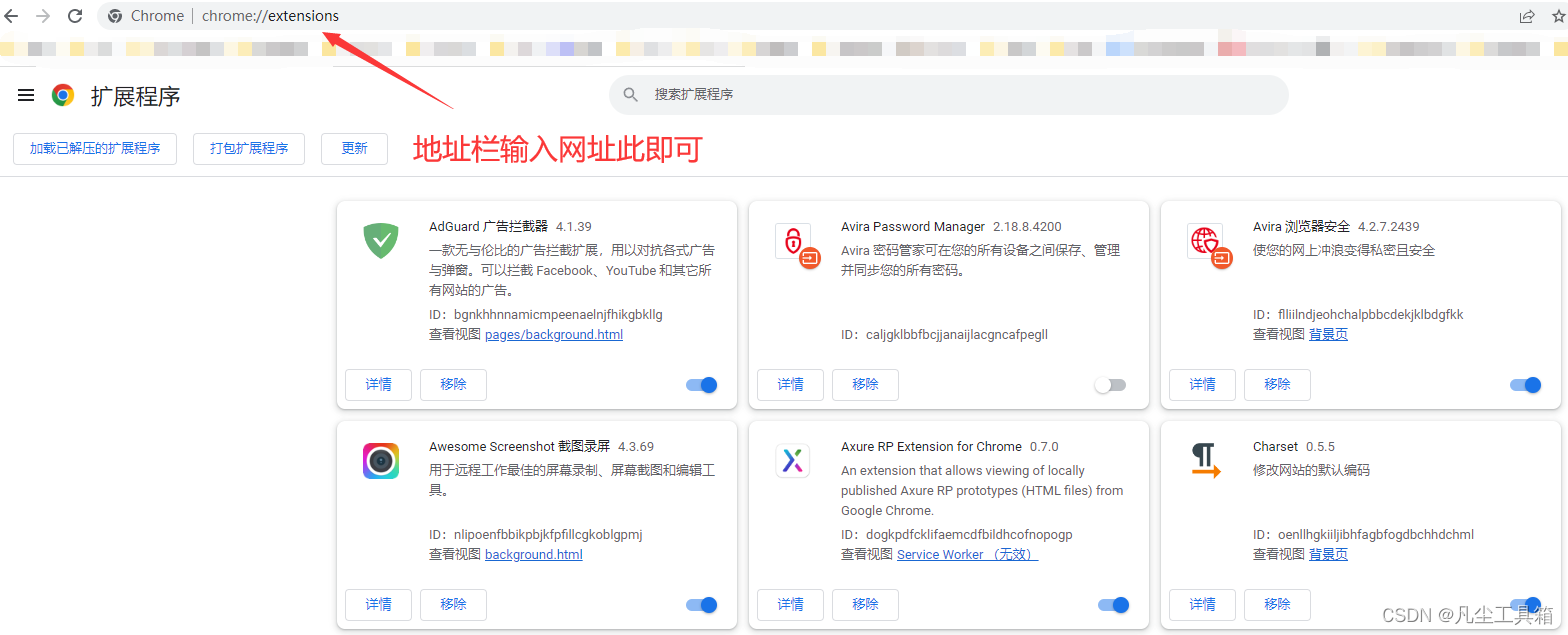Click the AdGuard shield icon
Viewport: 1568px width, 635px height.
381,241
